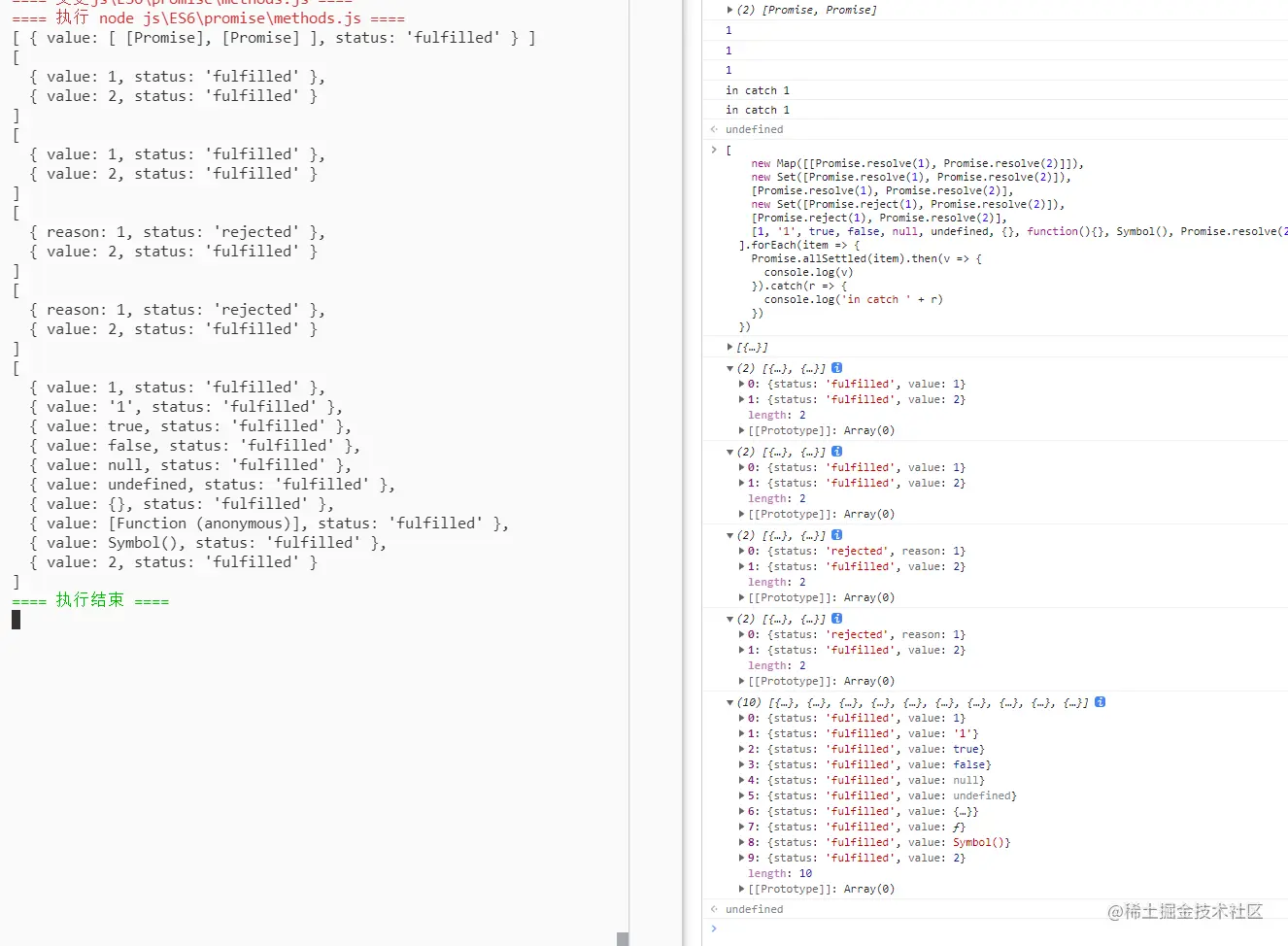Viewport: 1288px width, 946px height.
Task: Click the terminal pane scrollbar thumb
Action: pyautogui.click(x=623, y=939)
